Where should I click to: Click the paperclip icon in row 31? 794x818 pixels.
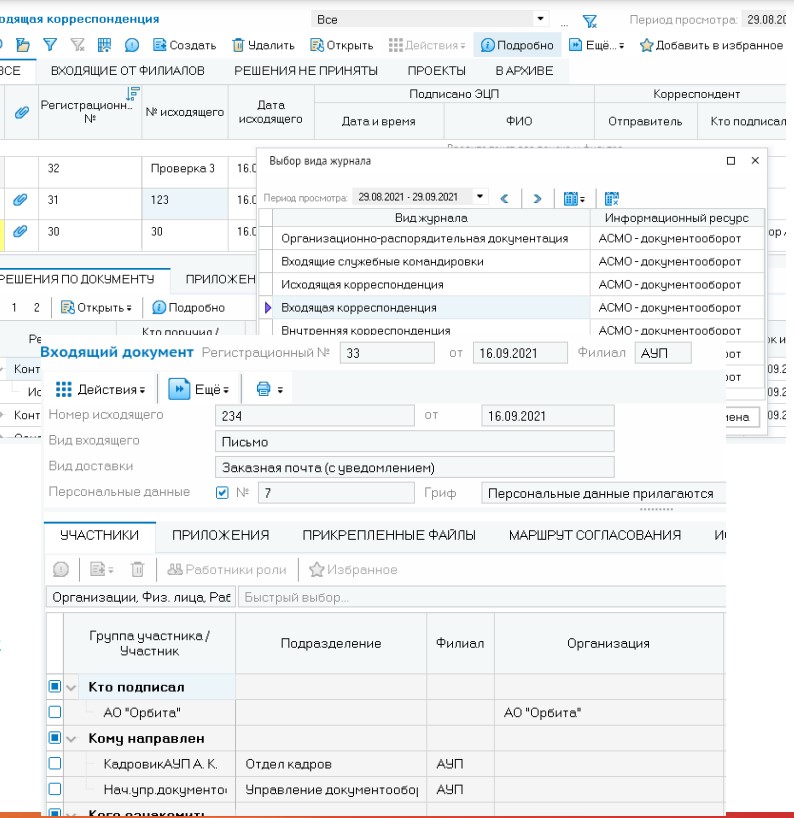coord(20,199)
